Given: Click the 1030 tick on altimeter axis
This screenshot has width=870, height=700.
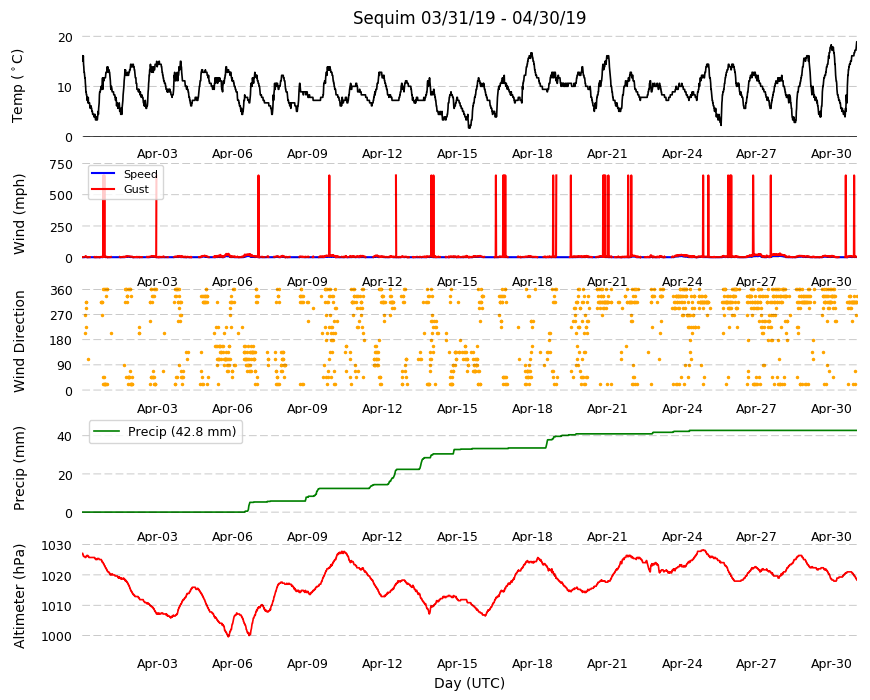Looking at the screenshot, I should tap(57, 546).
